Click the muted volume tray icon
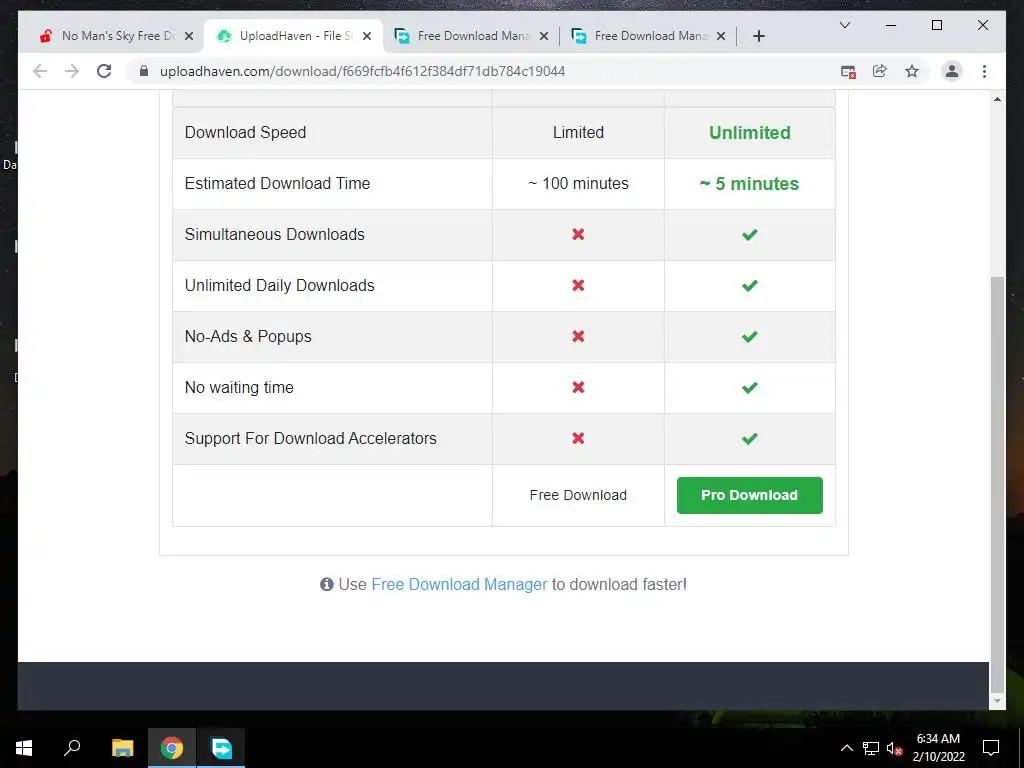Viewport: 1024px width, 768px height. (895, 748)
